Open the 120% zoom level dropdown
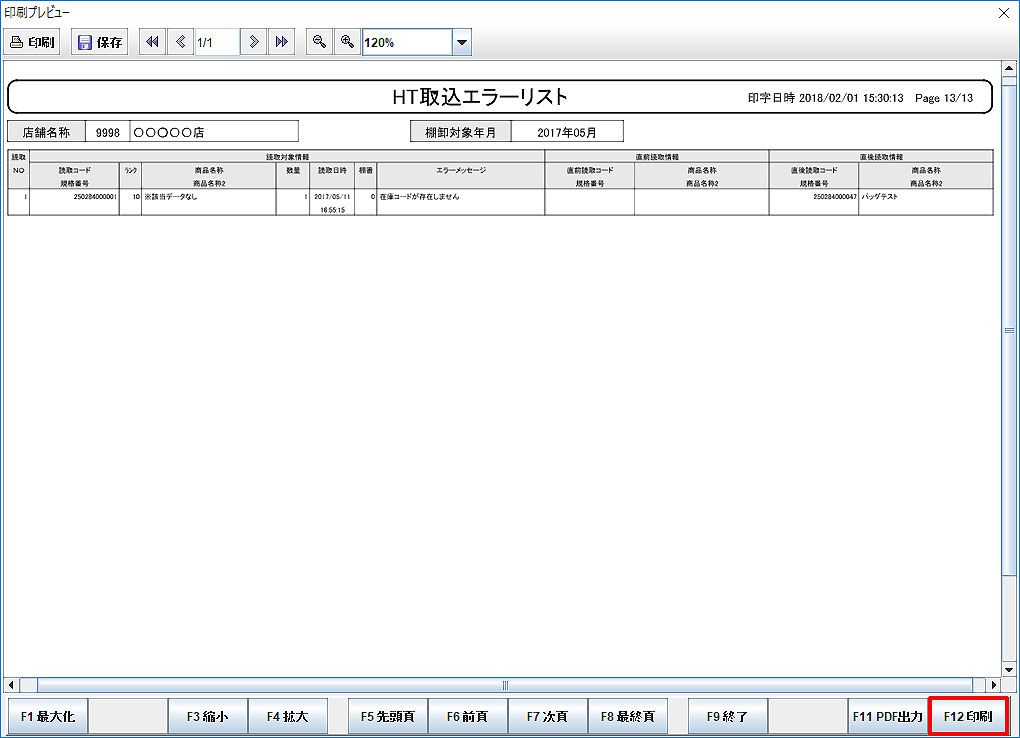1020x738 pixels. [461, 42]
